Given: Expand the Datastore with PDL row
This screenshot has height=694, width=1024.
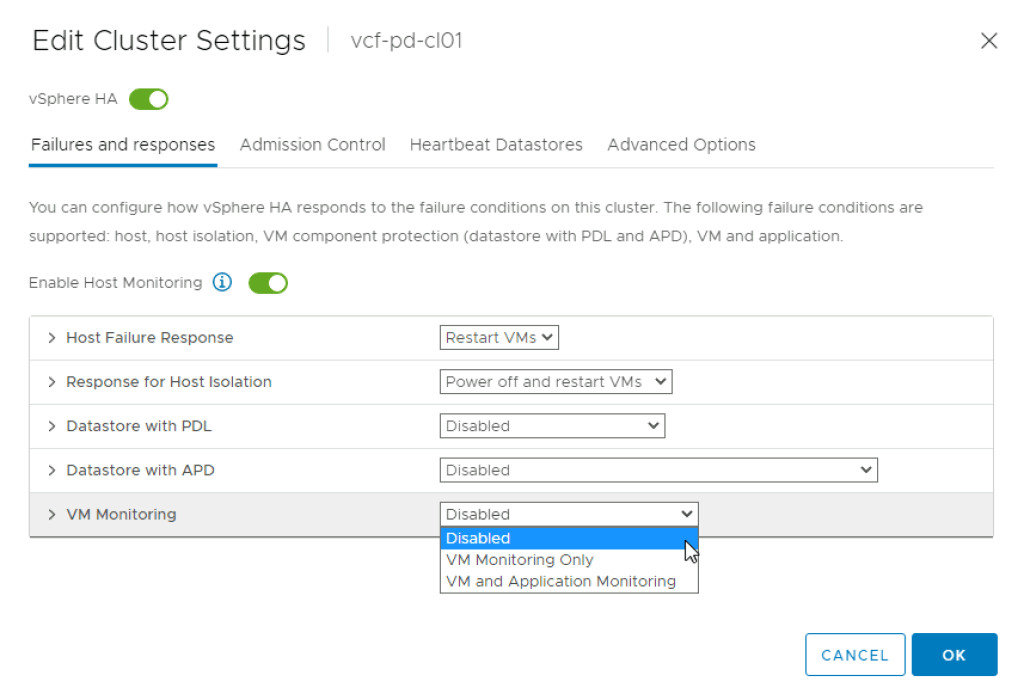Looking at the screenshot, I should click(x=52, y=426).
